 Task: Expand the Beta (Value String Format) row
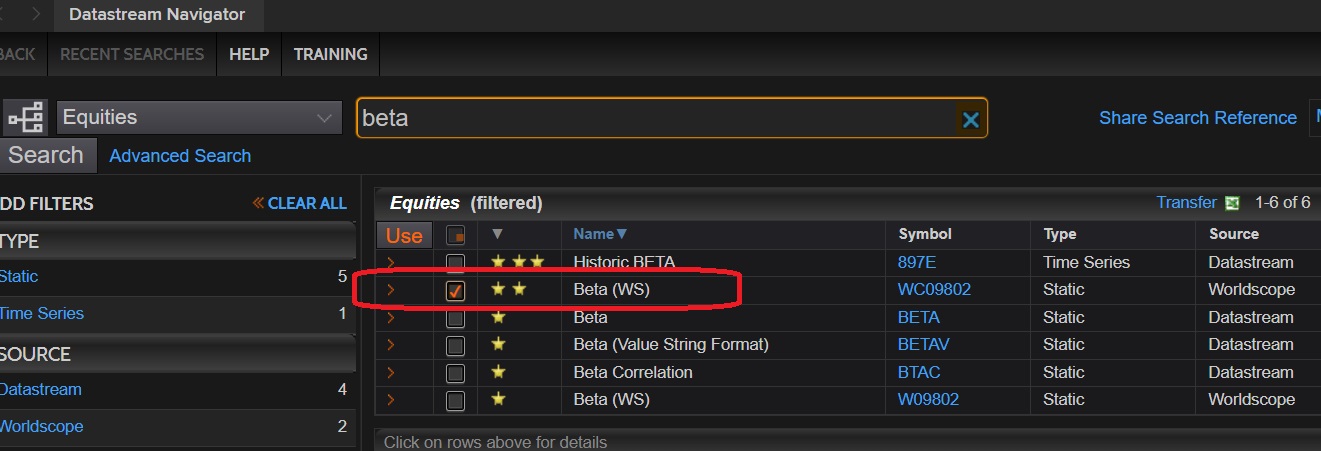[391, 345]
